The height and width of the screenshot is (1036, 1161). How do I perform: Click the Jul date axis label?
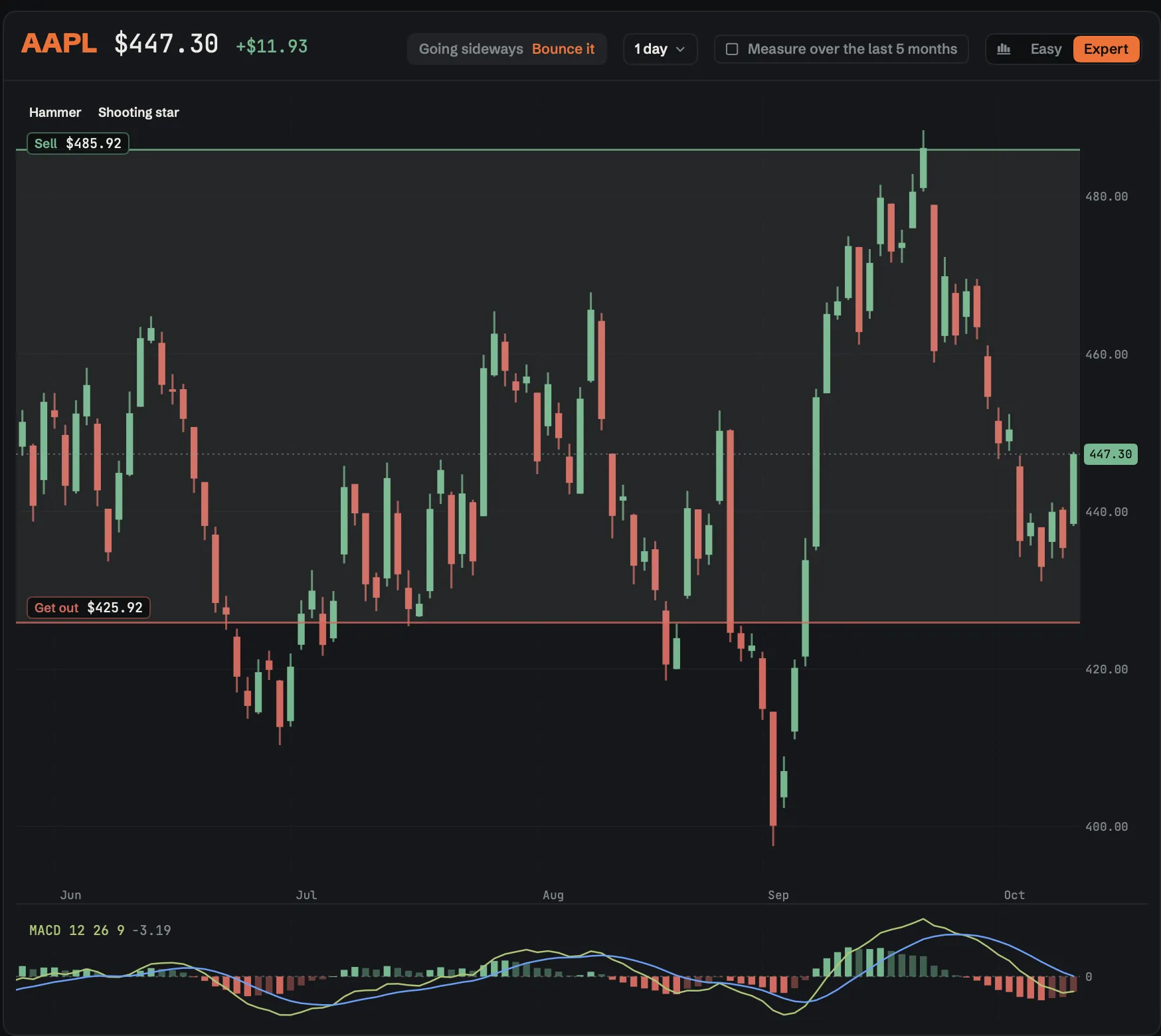[x=307, y=895]
